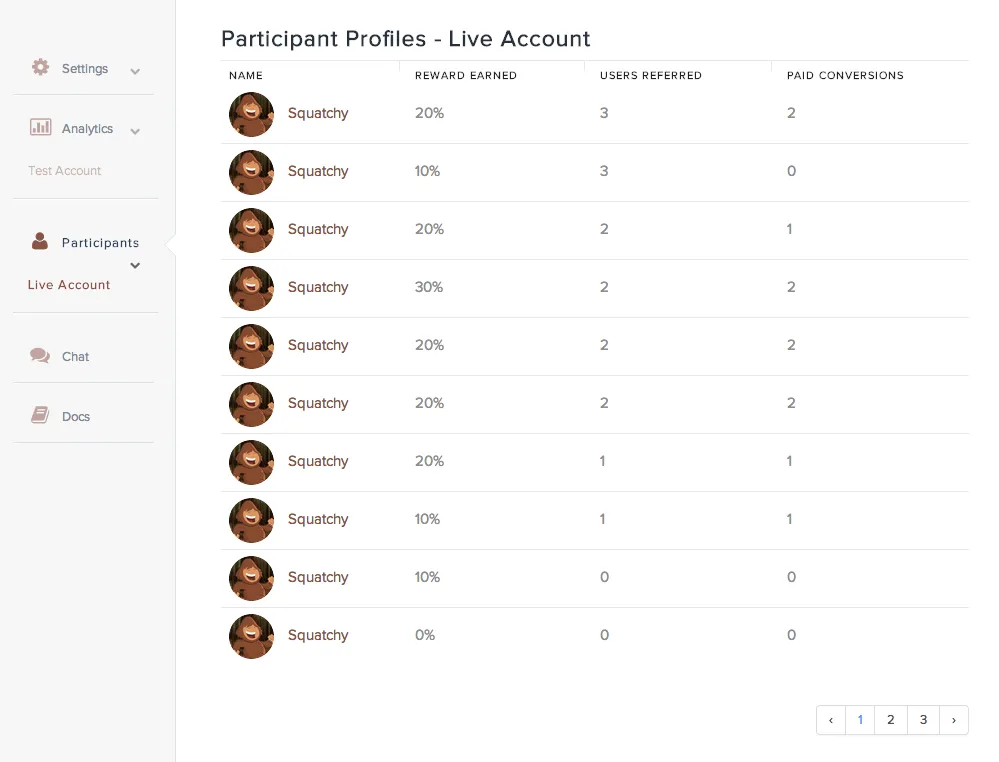This screenshot has height=762, width=999.
Task: Expand the Analytics dropdown chevron
Action: (x=135, y=131)
